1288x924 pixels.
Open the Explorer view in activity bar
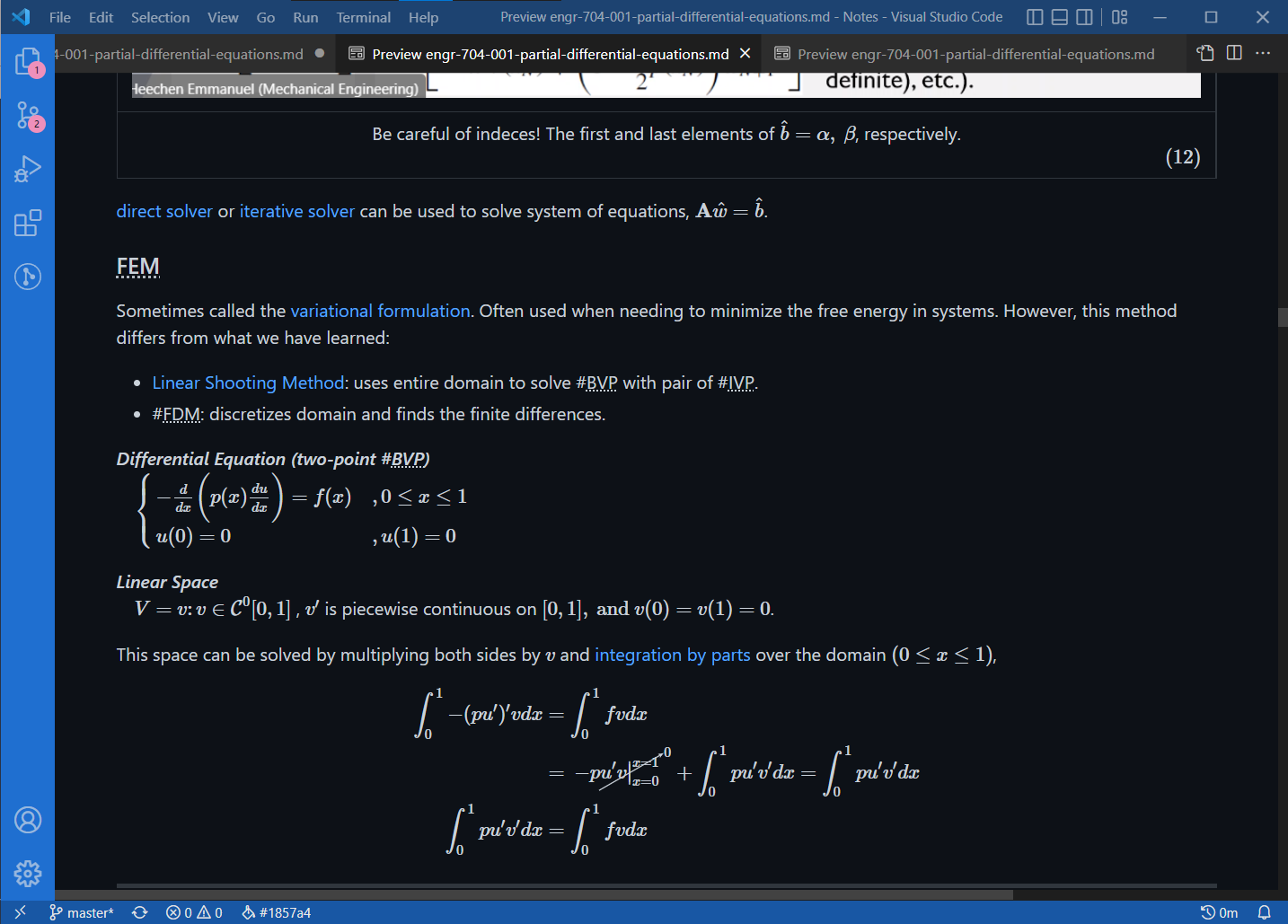tap(27, 61)
